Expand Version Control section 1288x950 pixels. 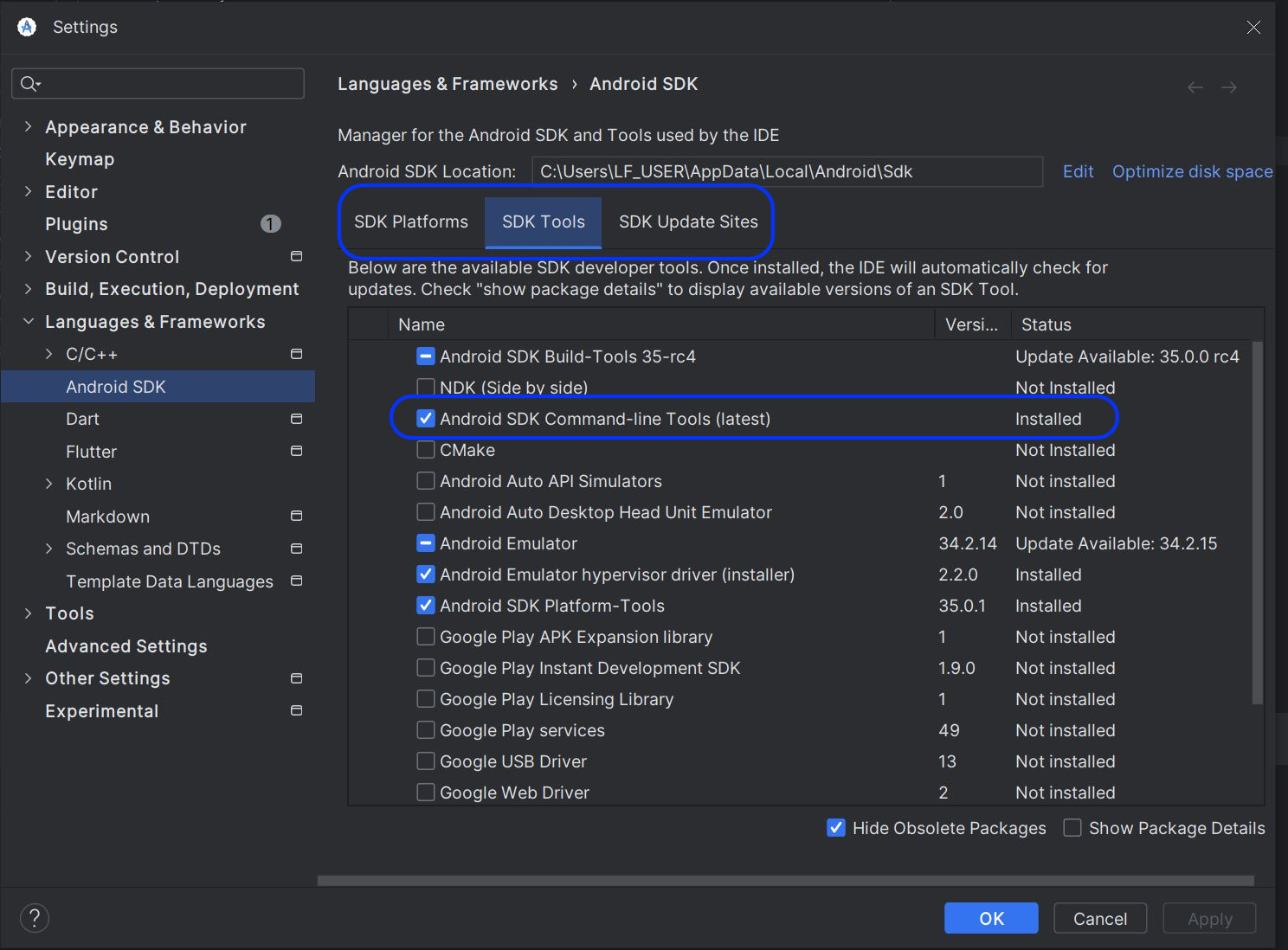point(28,257)
